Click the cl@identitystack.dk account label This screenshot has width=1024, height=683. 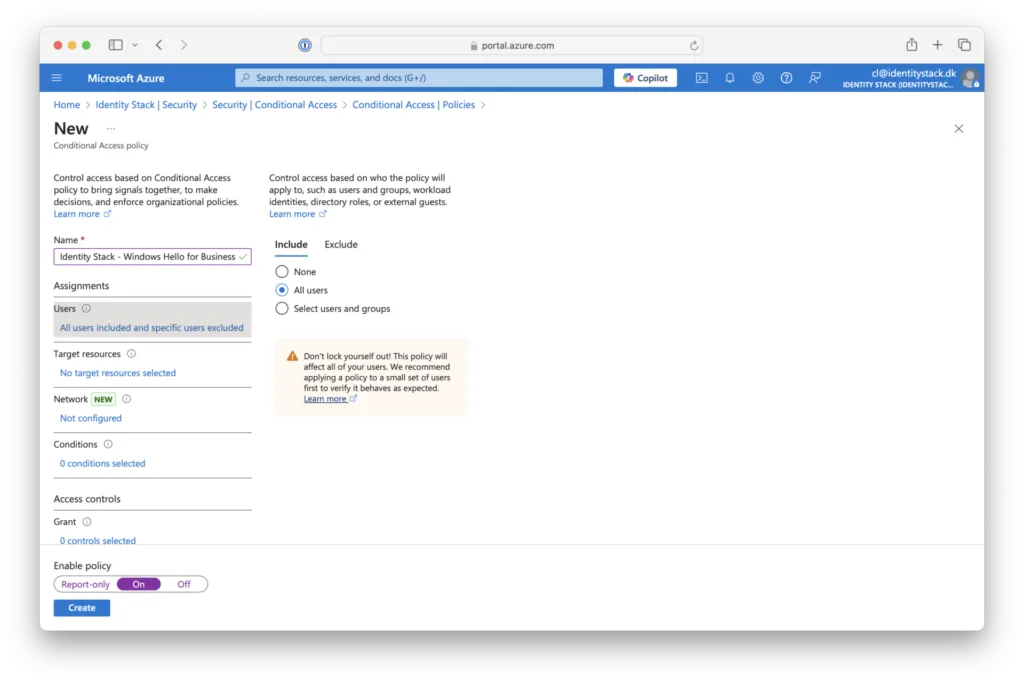pyautogui.click(x=913, y=73)
